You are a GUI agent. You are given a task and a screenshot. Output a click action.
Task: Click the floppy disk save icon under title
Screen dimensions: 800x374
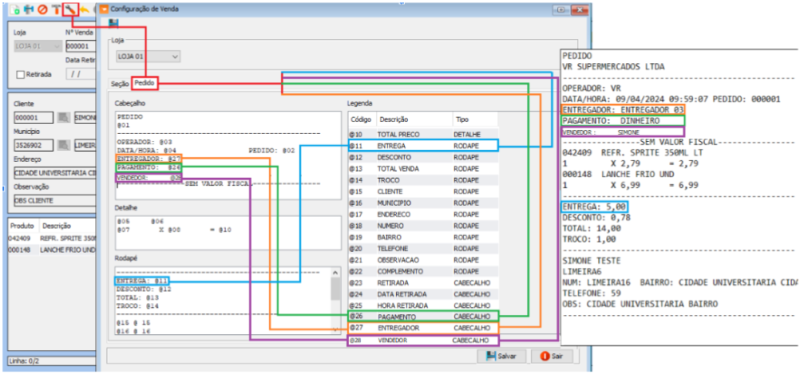114,23
